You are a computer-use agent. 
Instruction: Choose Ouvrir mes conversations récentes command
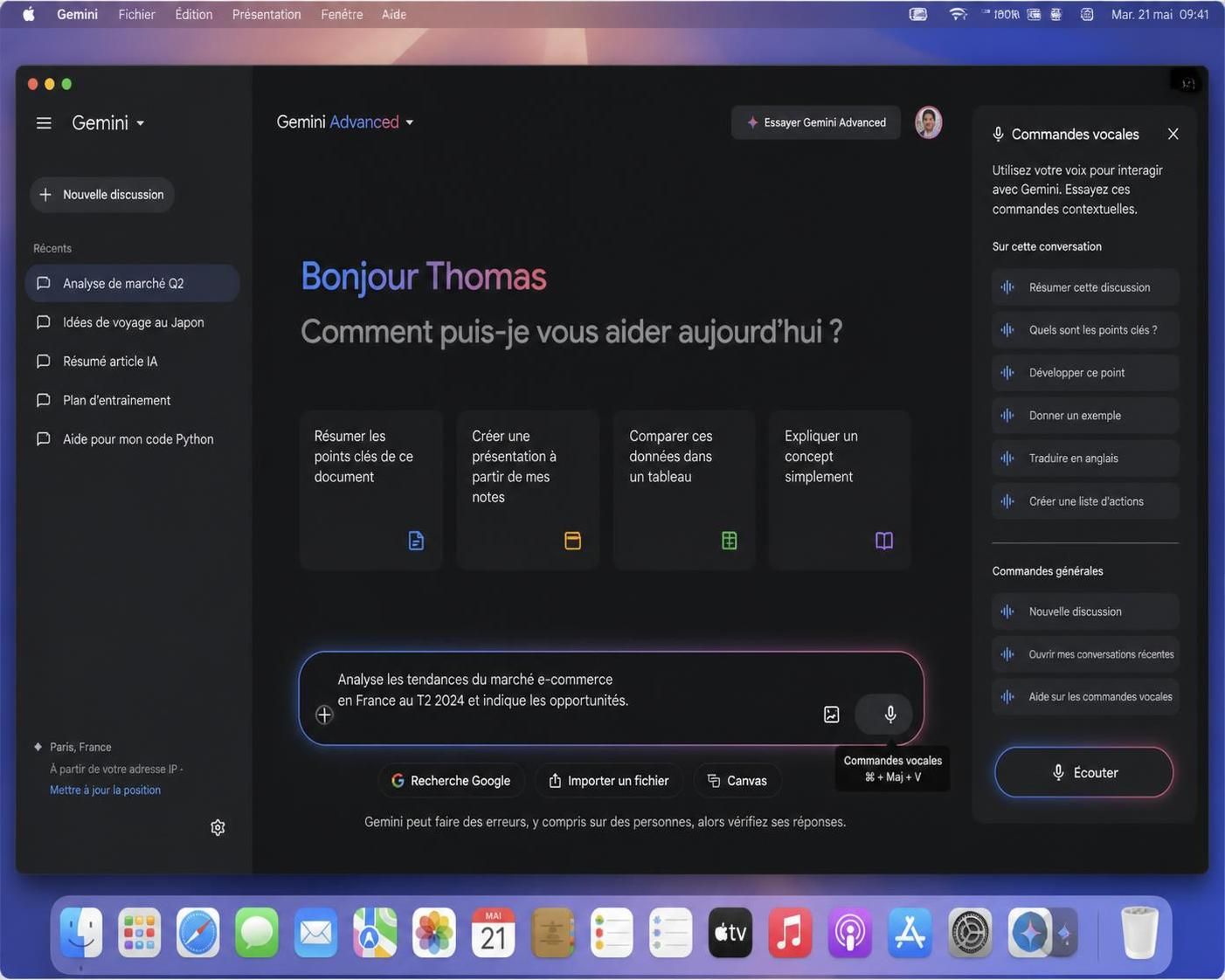click(x=1085, y=654)
